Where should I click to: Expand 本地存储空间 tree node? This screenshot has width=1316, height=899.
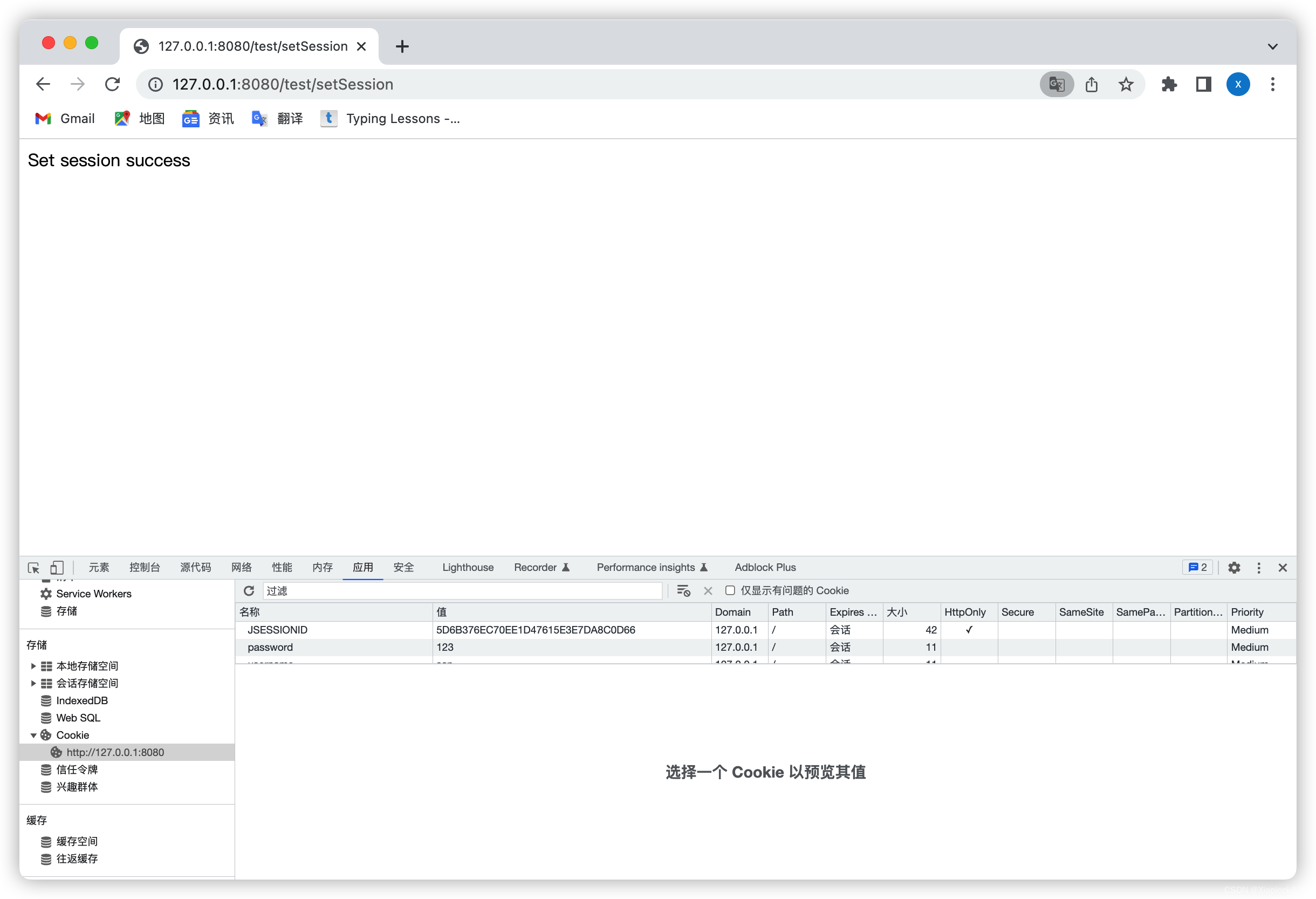click(33, 666)
